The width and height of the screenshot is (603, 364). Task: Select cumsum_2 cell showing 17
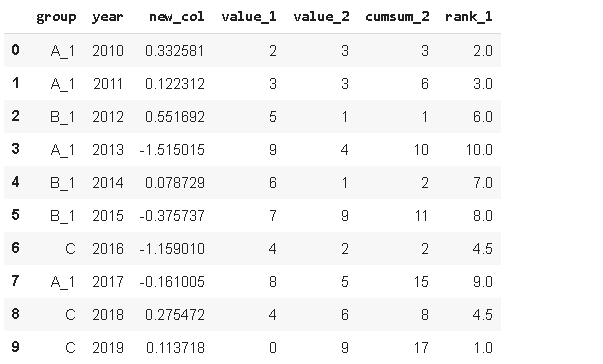(421, 348)
